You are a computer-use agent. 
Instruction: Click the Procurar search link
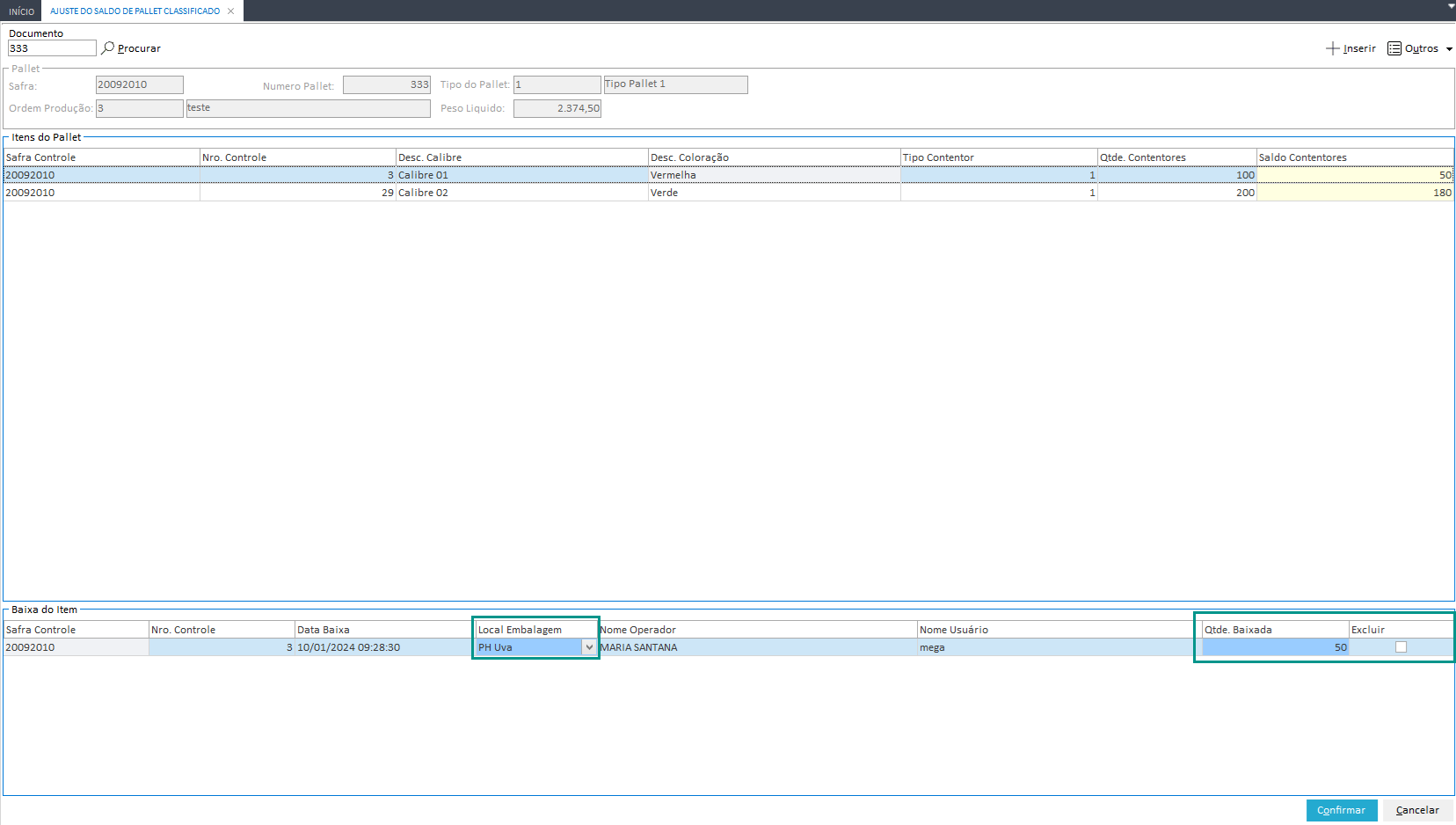pyautogui.click(x=139, y=48)
